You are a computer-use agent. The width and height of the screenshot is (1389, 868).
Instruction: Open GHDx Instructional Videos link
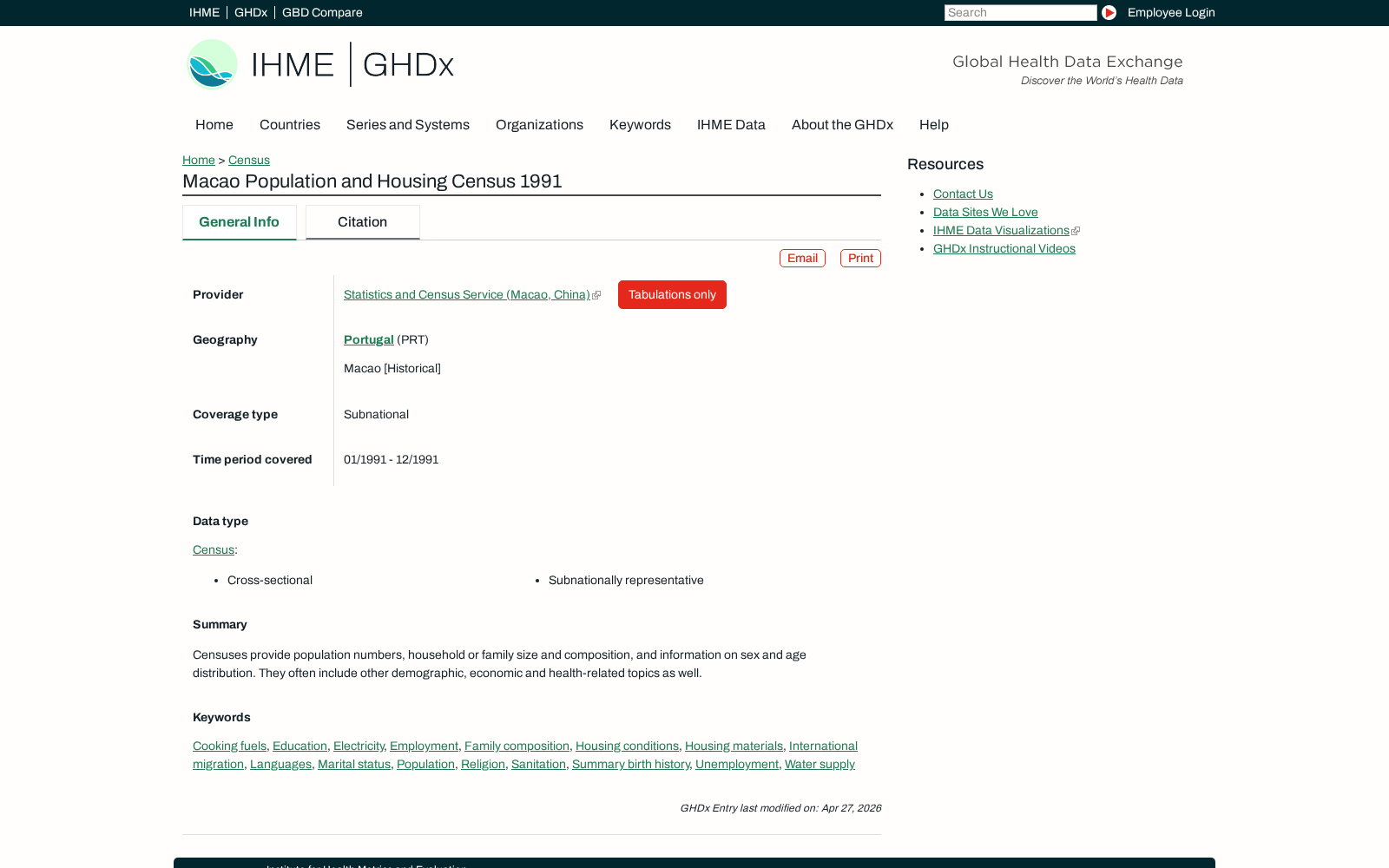1004,249
